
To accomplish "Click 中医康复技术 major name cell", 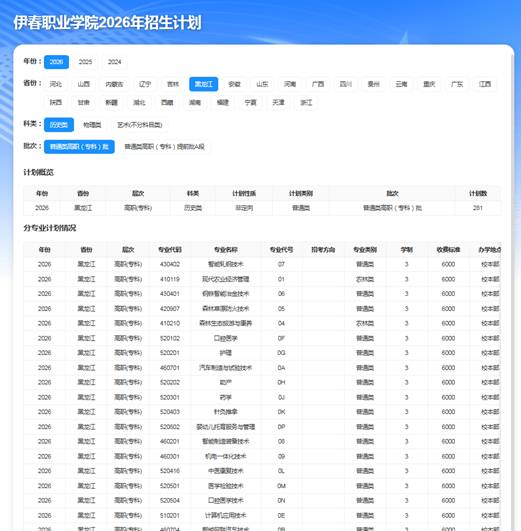I will tap(226, 471).
